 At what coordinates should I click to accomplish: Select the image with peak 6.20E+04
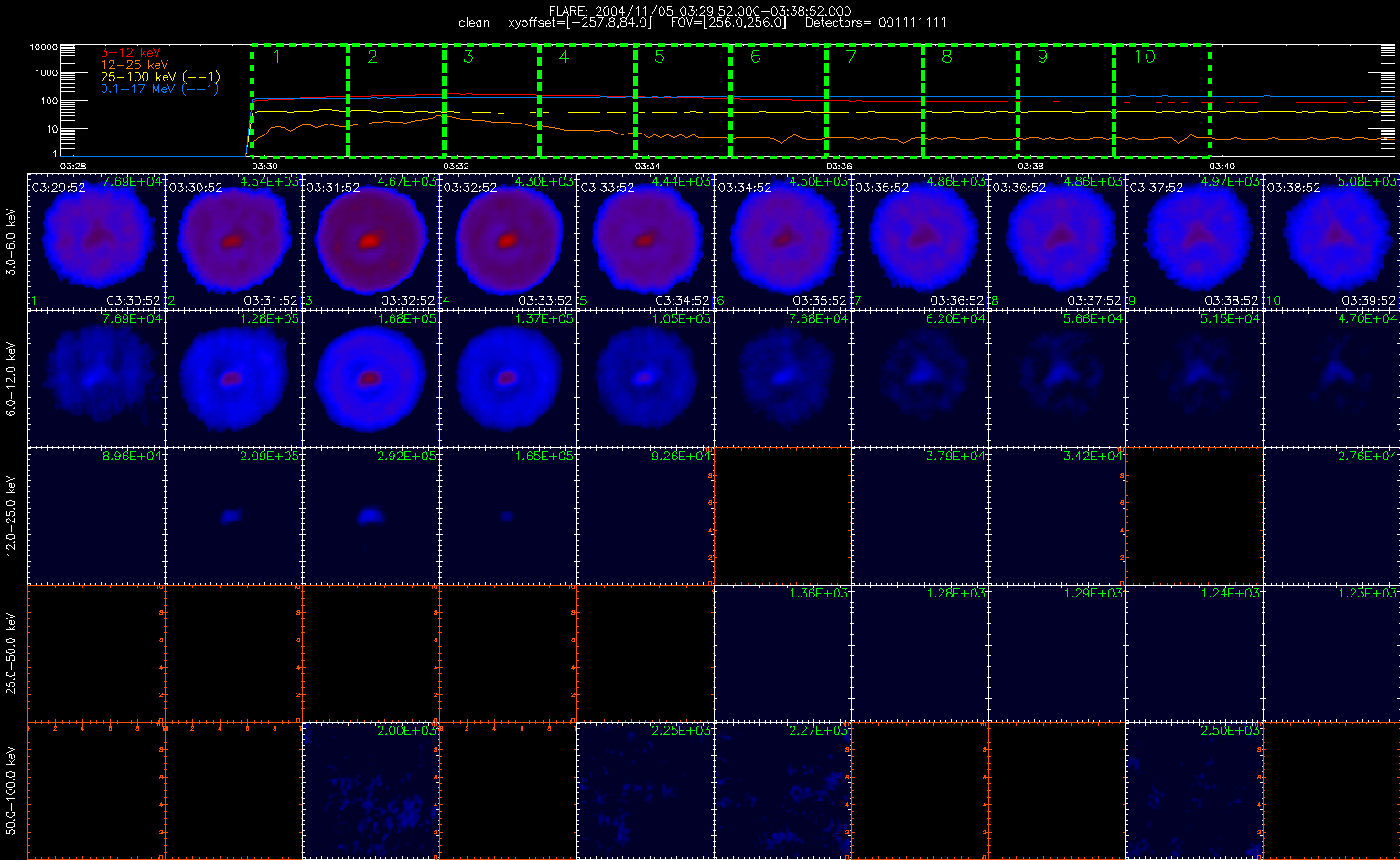(x=920, y=378)
